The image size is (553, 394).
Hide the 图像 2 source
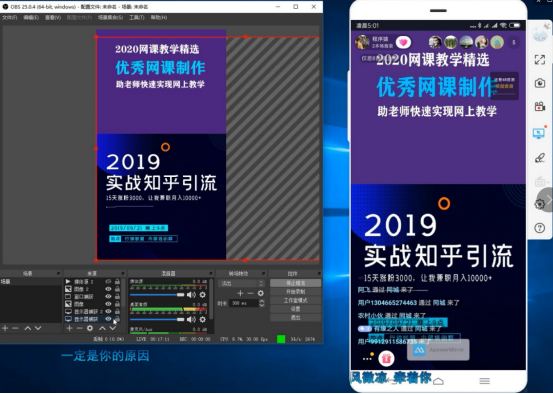(108, 289)
